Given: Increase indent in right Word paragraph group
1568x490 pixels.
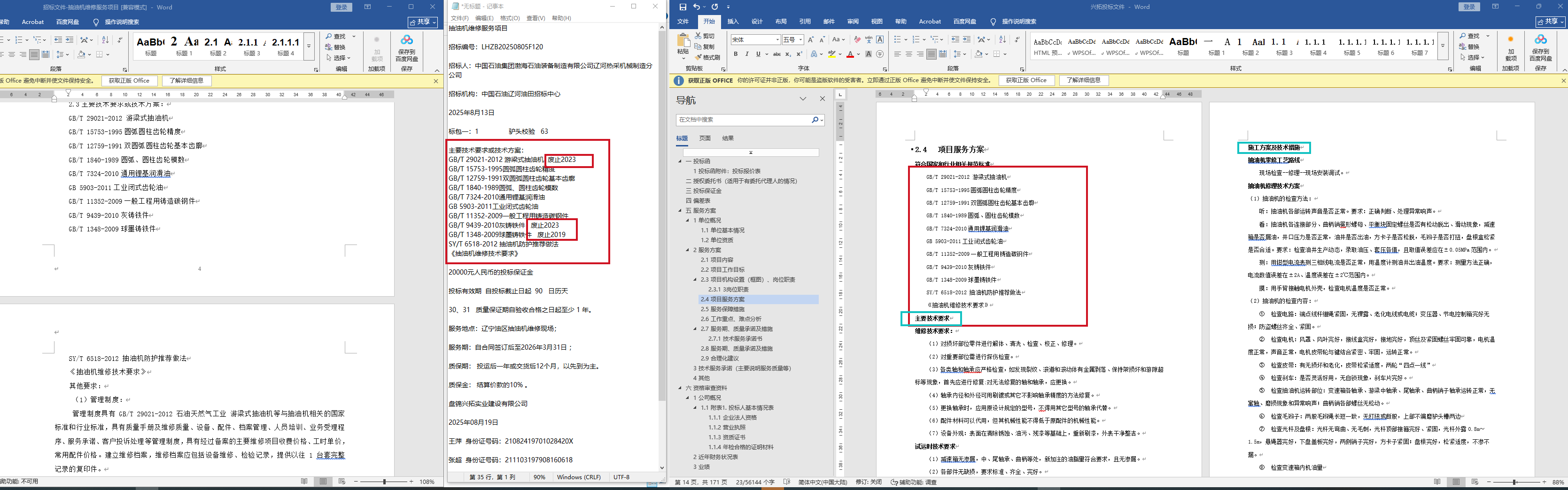Looking at the screenshot, I should pyautogui.click(x=967, y=39).
